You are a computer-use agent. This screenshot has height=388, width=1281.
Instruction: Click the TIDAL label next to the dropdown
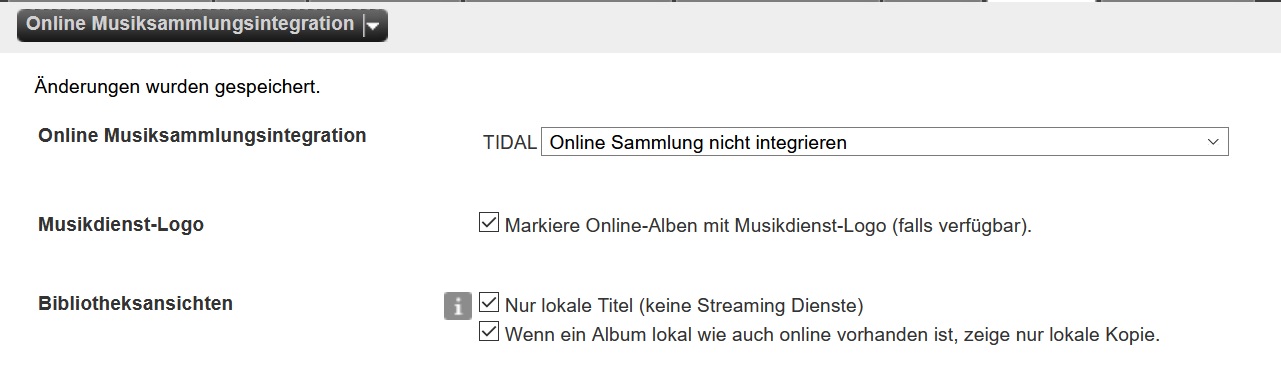(510, 143)
